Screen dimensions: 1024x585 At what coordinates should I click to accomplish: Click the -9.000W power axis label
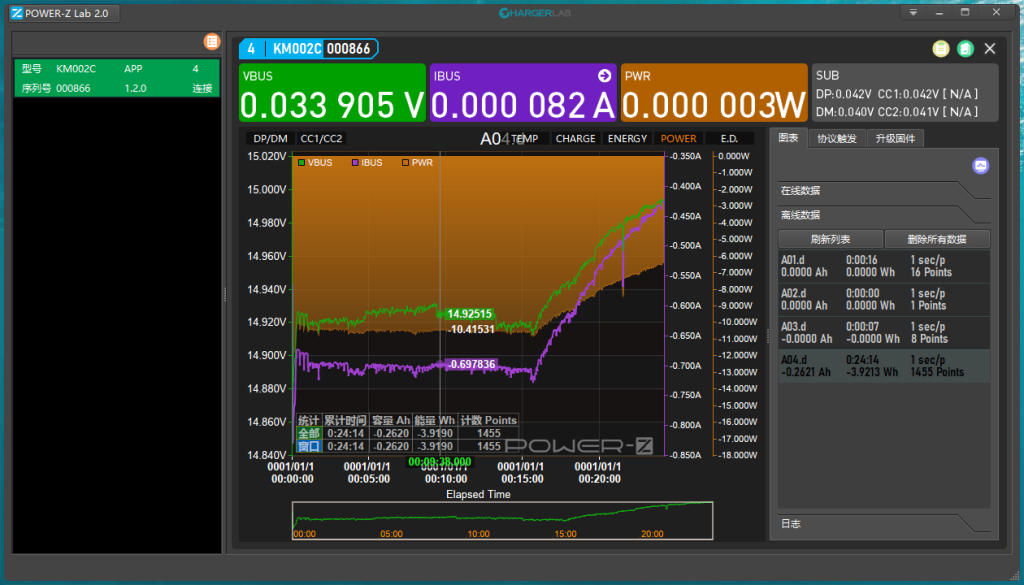pos(737,306)
